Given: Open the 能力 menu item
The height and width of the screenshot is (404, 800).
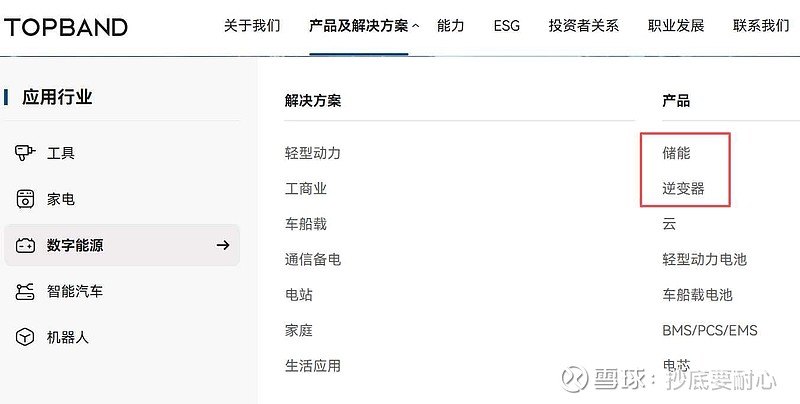Looking at the screenshot, I should 451,26.
